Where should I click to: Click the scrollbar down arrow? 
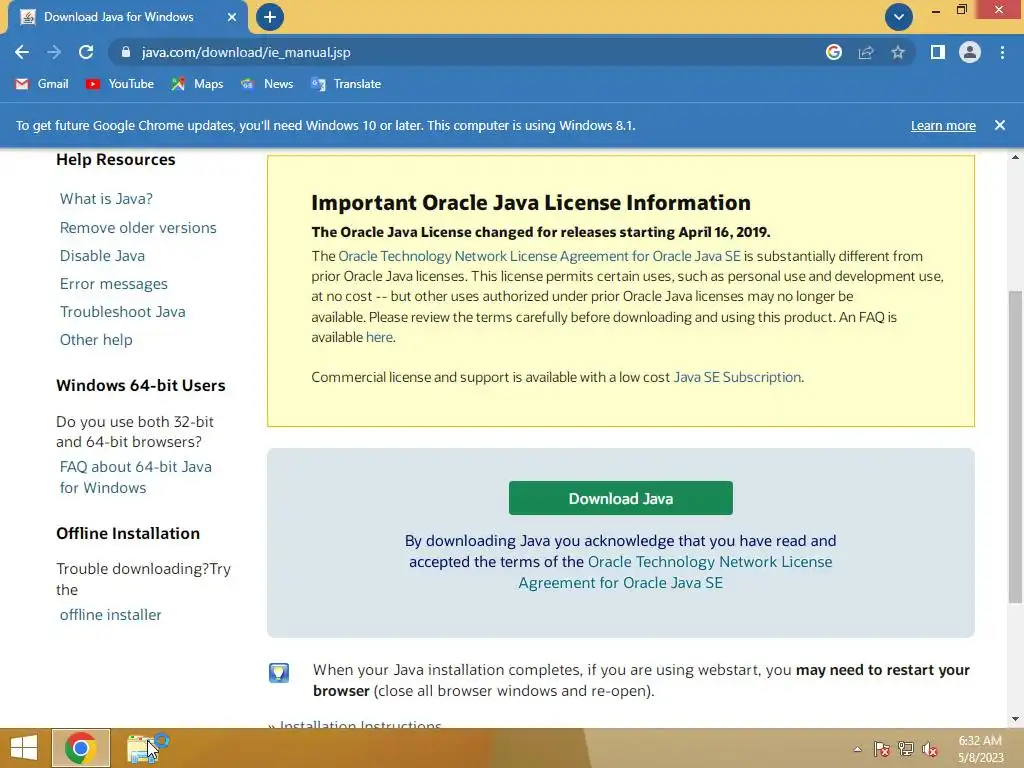[x=1015, y=719]
